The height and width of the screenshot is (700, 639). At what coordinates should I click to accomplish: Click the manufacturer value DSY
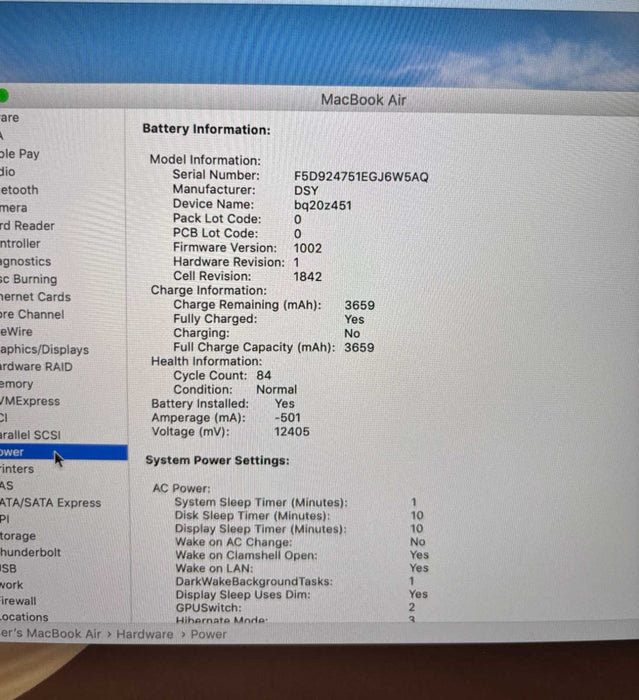[306, 191]
